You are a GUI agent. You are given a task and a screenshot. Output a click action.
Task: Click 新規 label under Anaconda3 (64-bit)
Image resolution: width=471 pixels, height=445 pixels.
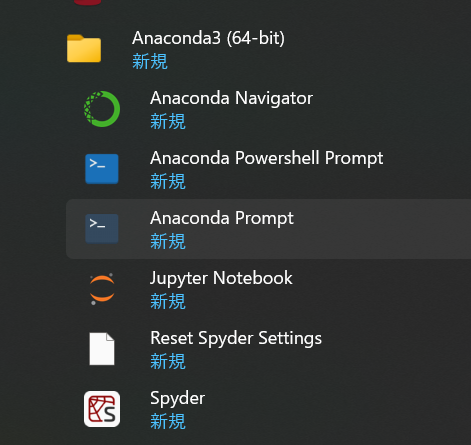tap(150, 62)
